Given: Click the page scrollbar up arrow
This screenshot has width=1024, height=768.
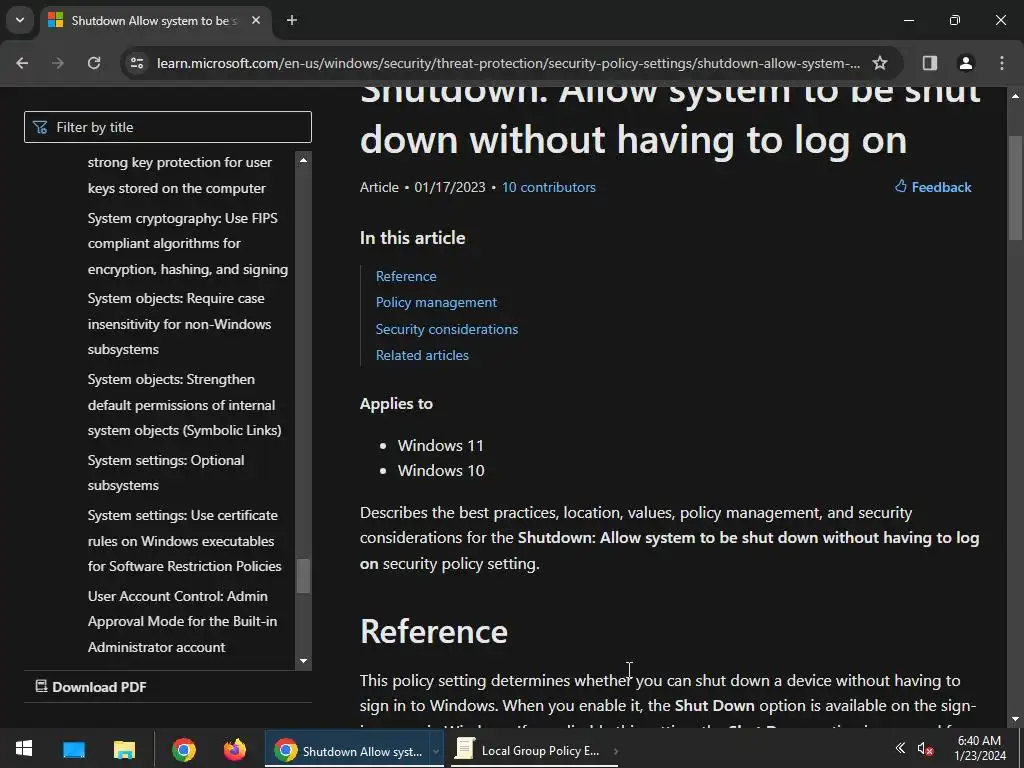Looking at the screenshot, I should [1015, 96].
